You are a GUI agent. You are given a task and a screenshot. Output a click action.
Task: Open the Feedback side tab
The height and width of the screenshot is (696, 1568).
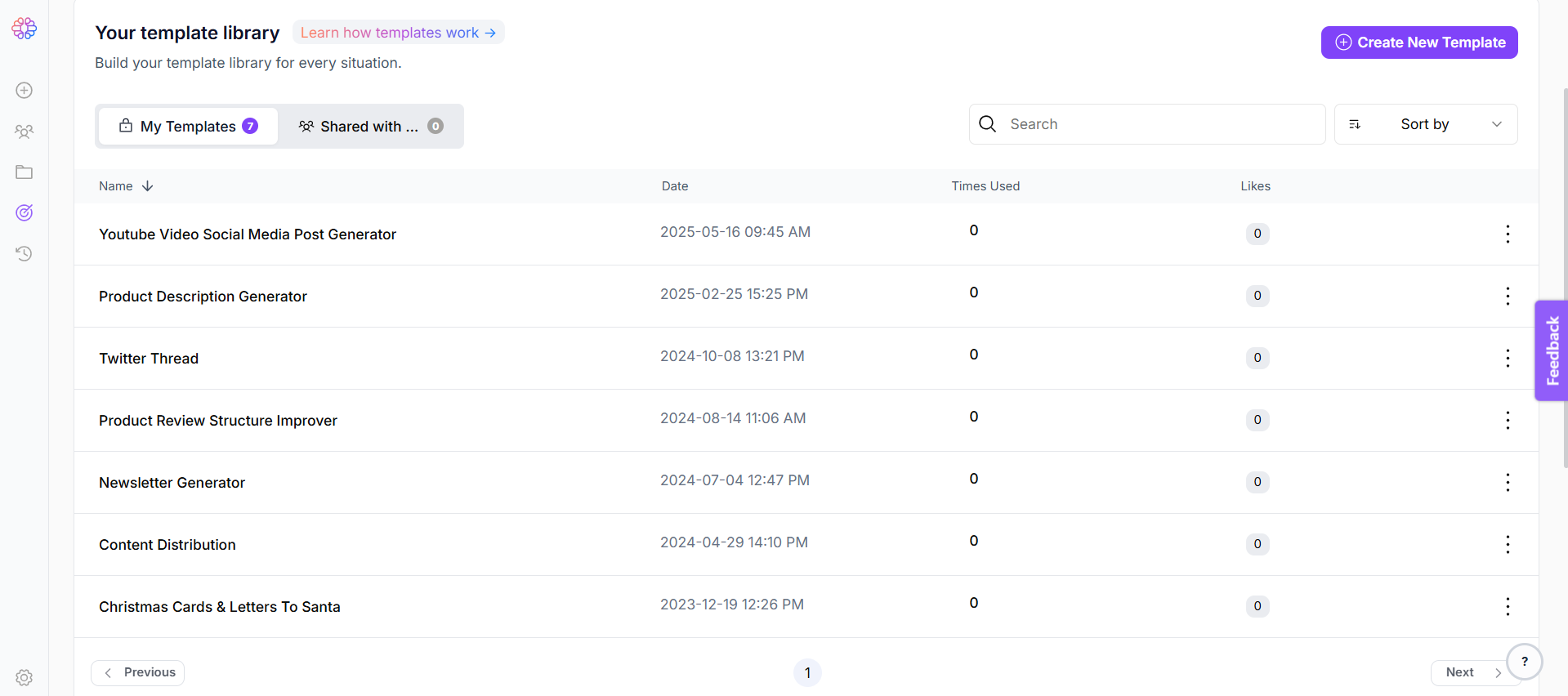[1552, 350]
